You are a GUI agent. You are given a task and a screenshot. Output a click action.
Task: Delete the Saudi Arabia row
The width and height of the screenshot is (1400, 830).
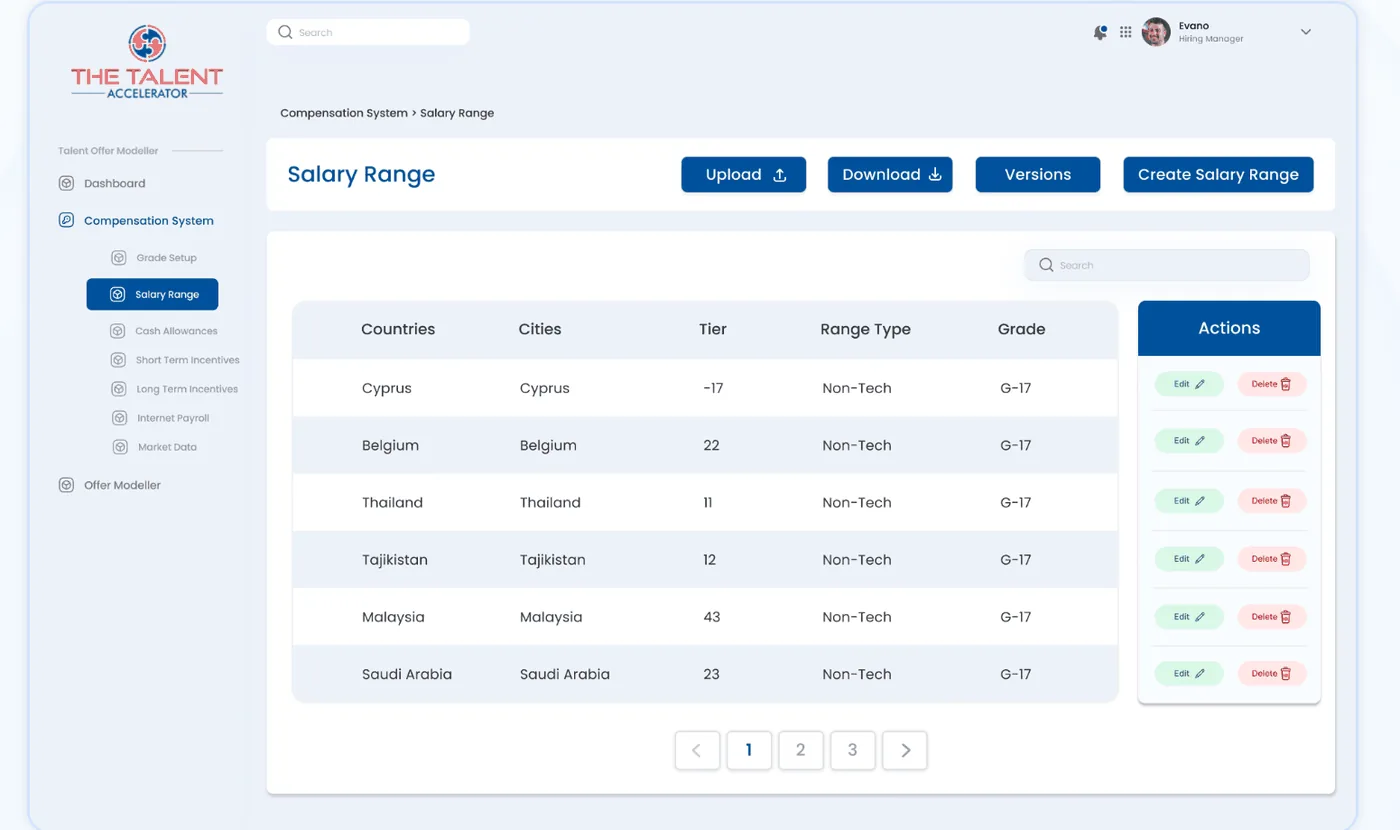tap(1272, 674)
